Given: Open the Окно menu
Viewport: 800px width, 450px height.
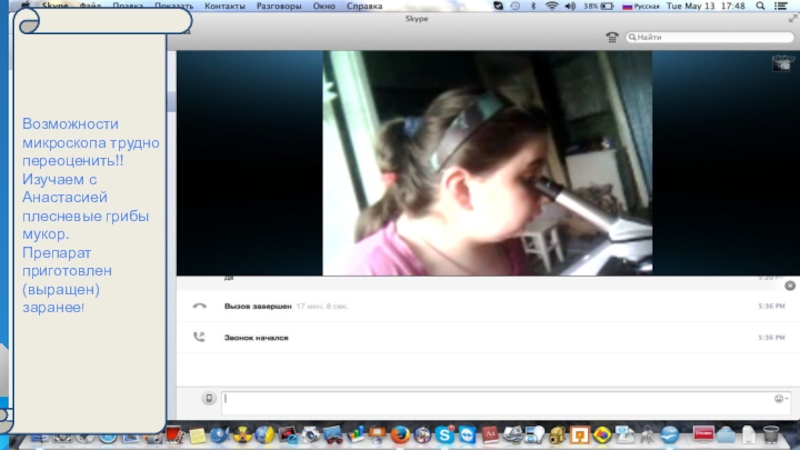Looking at the screenshot, I should 324,6.
